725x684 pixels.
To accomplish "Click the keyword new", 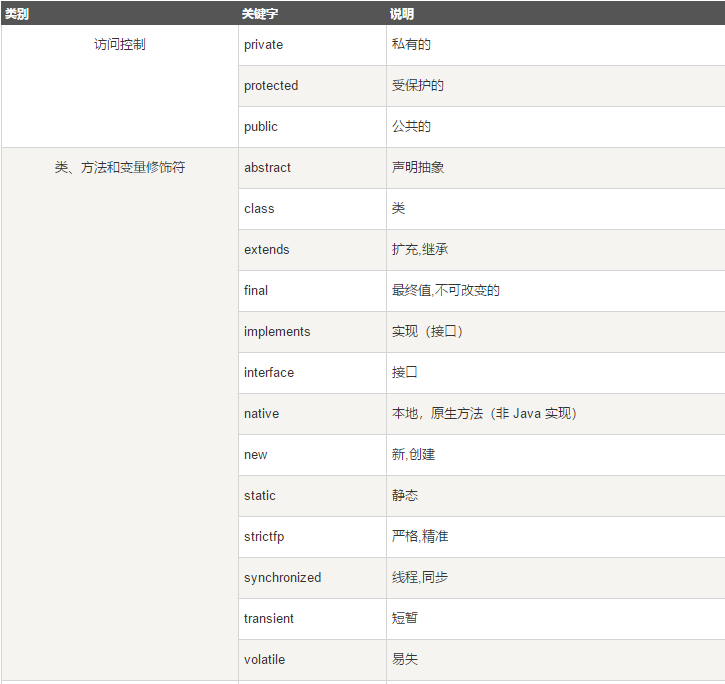I will point(256,455).
